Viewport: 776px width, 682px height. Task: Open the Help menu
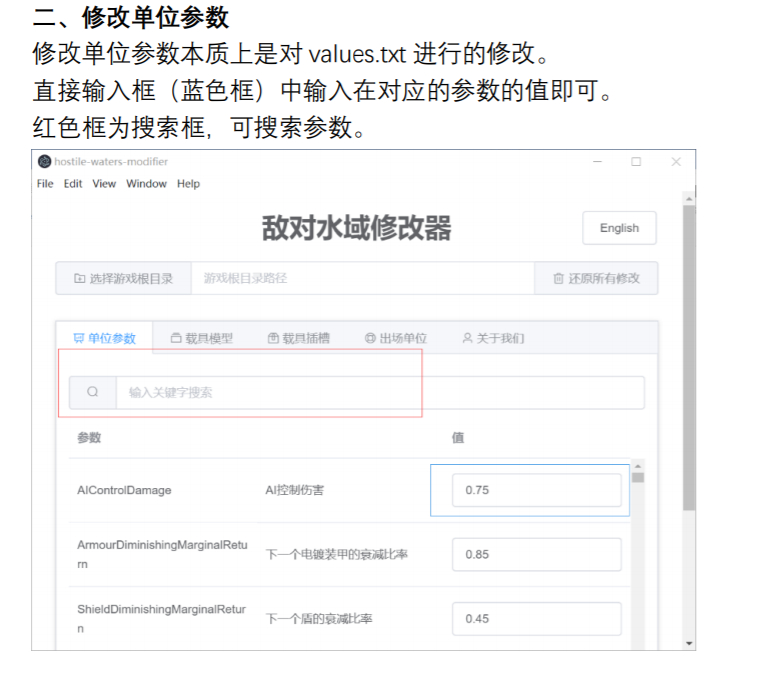click(189, 184)
